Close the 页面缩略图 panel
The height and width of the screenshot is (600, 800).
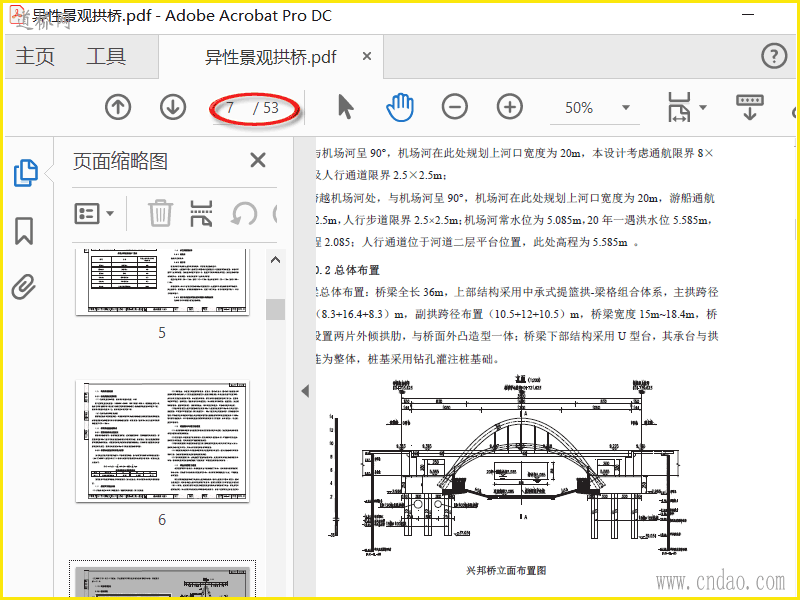[x=258, y=160]
